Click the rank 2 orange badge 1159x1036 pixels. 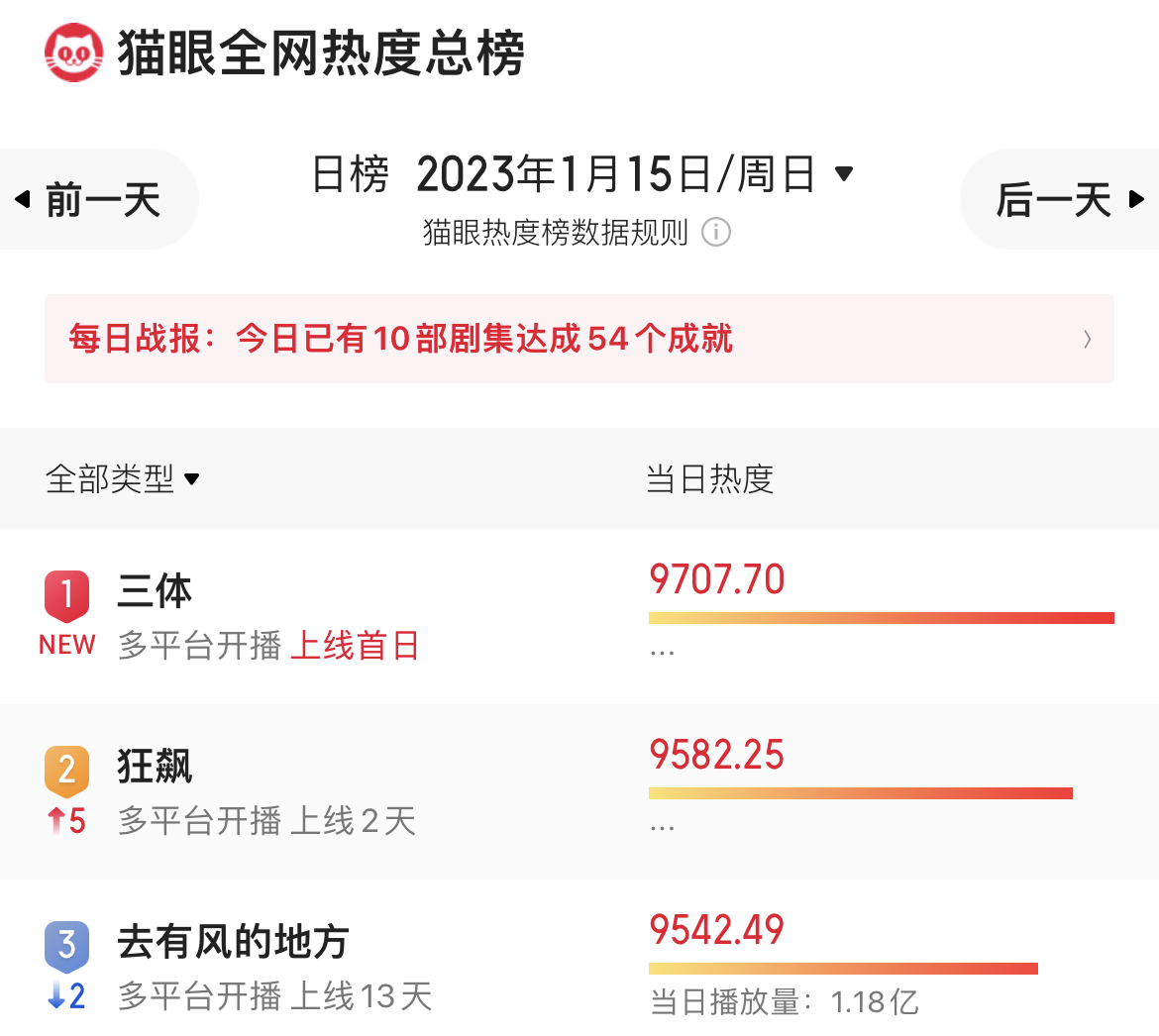(66, 770)
